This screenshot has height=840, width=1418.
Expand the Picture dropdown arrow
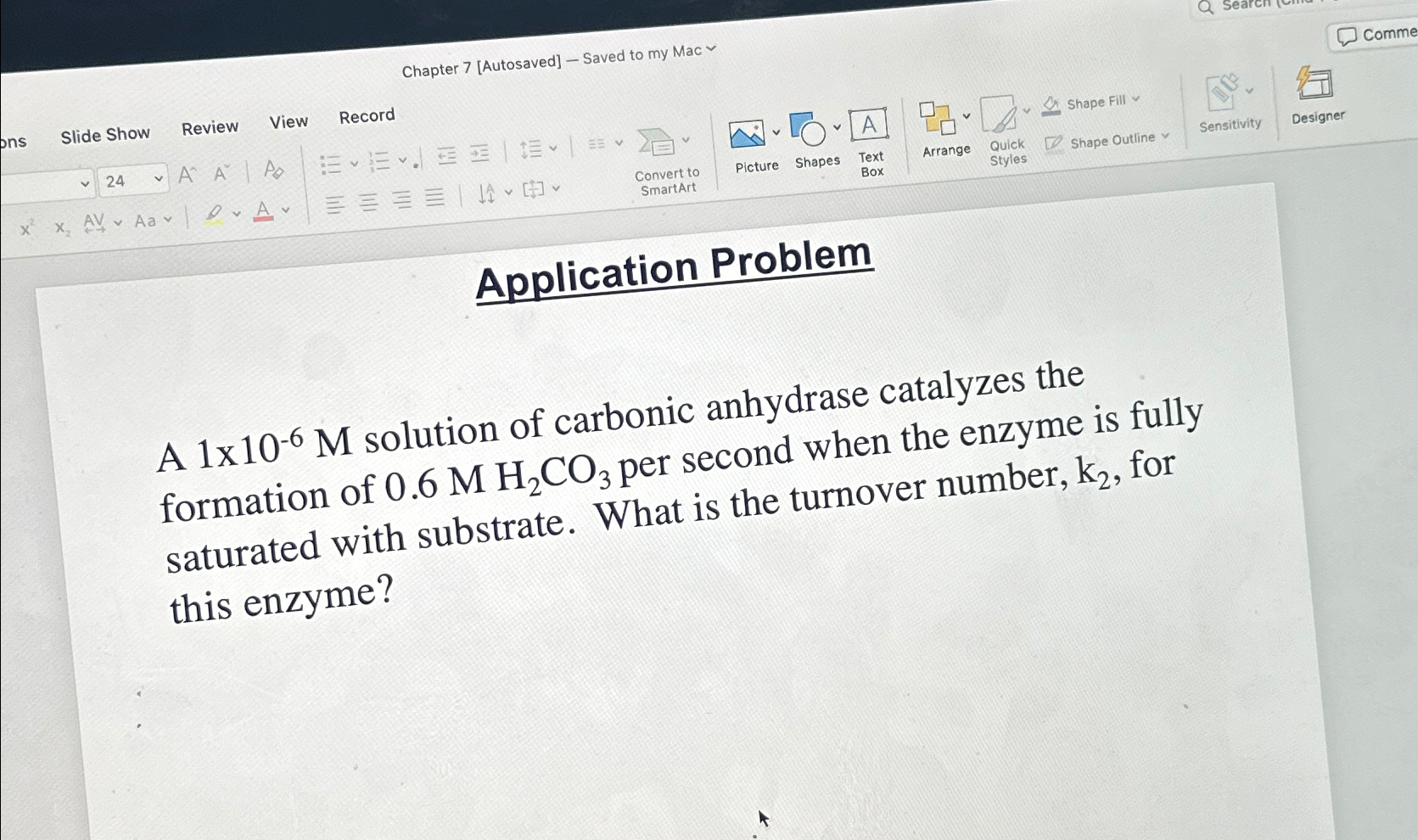776,132
